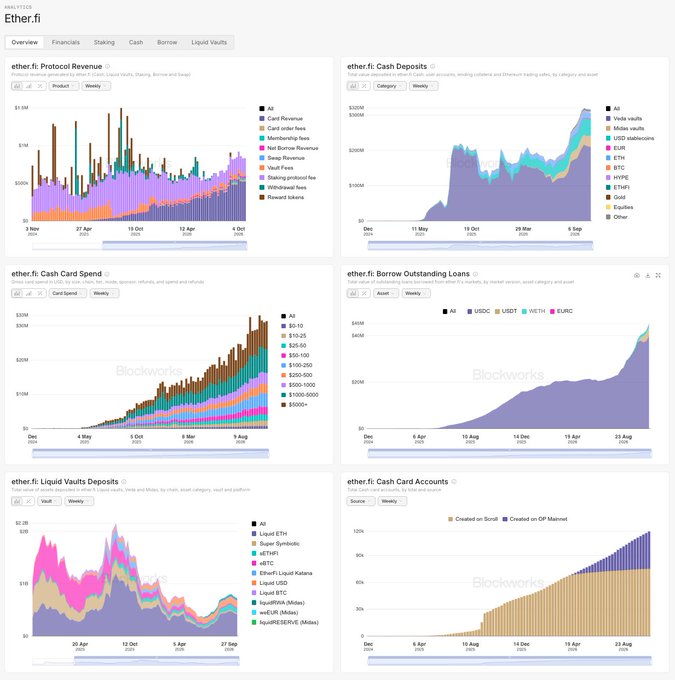
Task: Select percent view icon in Borrow Outstanding Loans
Action: coord(364,293)
